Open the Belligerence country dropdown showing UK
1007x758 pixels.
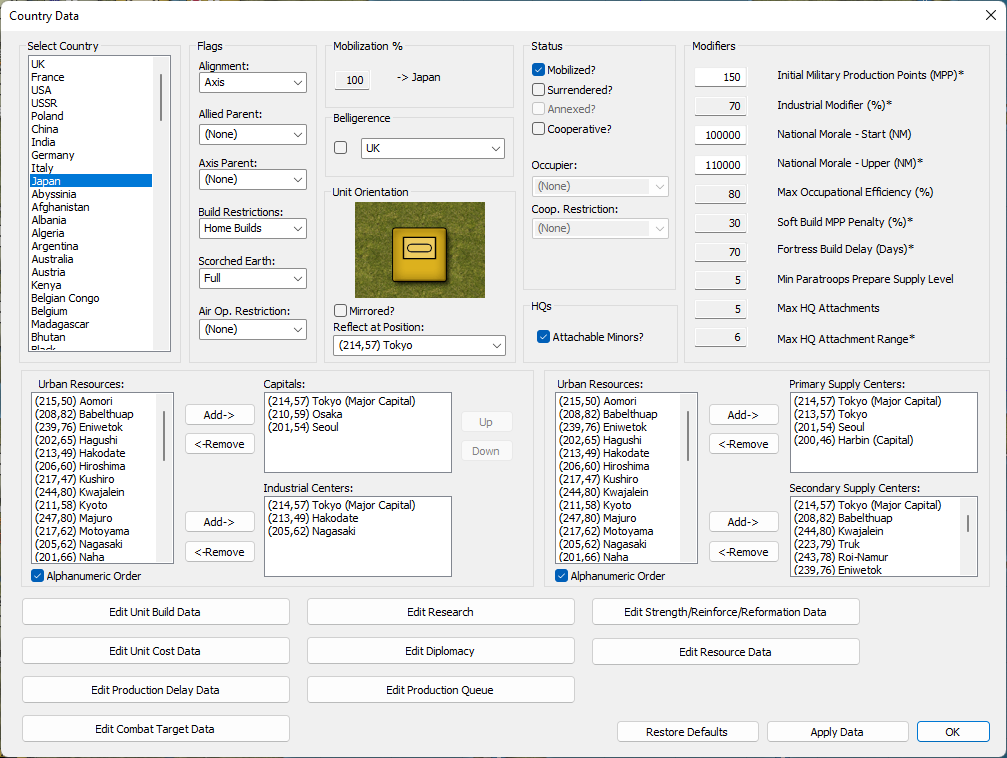coord(433,148)
